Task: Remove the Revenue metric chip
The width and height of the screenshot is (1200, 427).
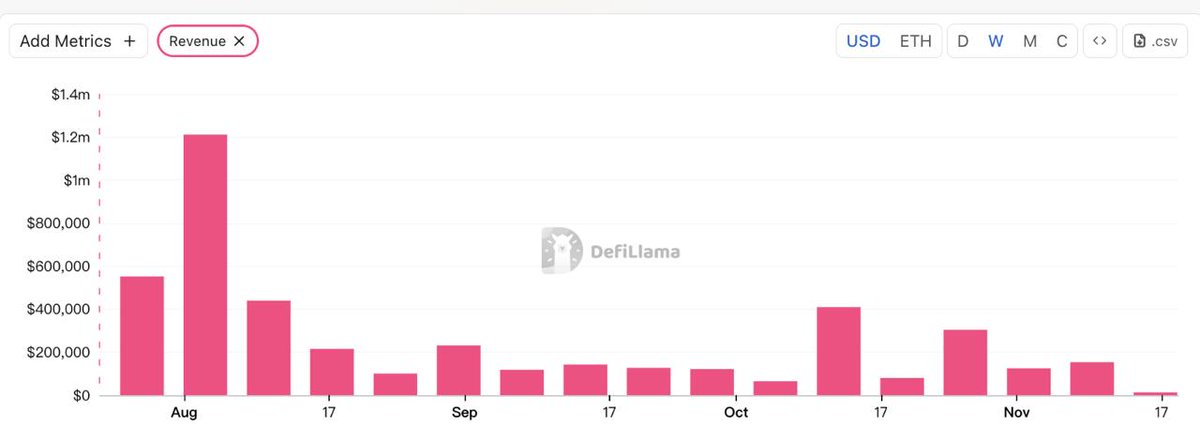Action: (239, 41)
